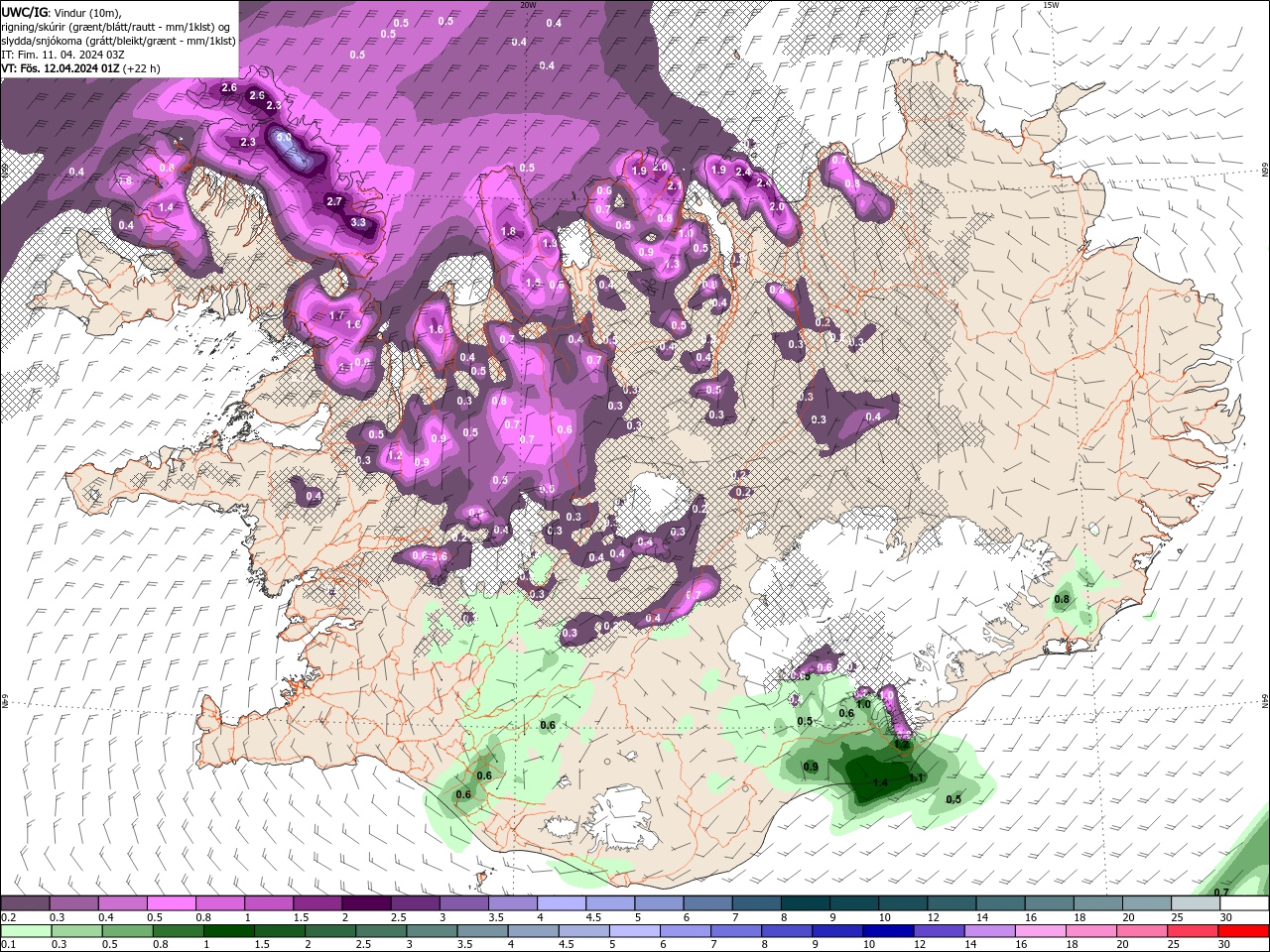Click the bright red 30 mm rain swatch
The image size is (1270, 952).
point(1242,931)
